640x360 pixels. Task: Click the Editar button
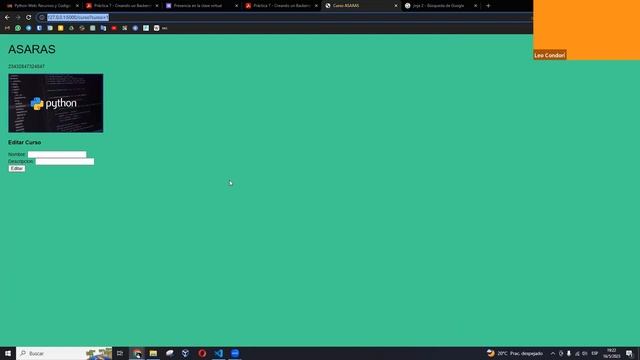17,169
